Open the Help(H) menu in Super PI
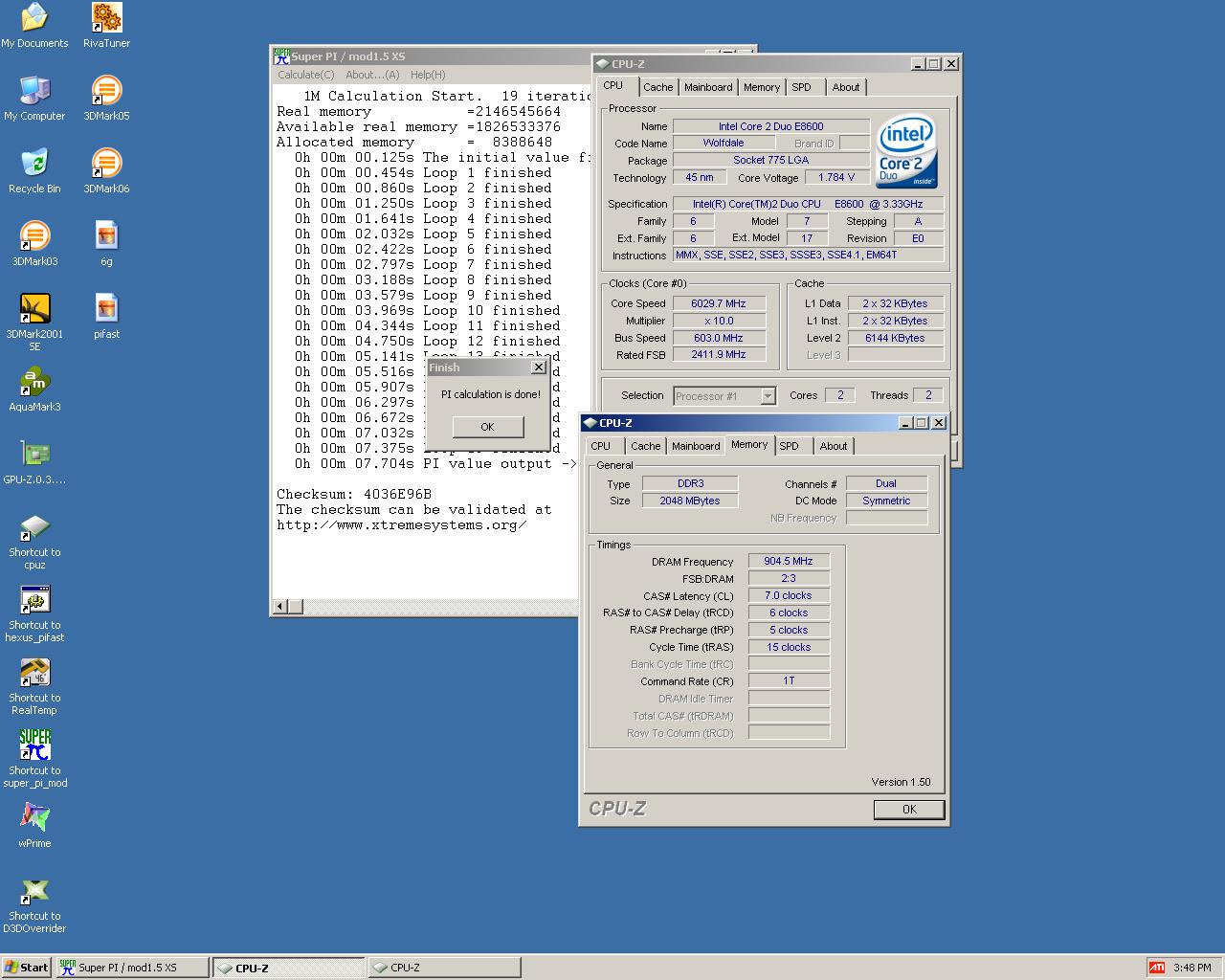 (x=428, y=75)
